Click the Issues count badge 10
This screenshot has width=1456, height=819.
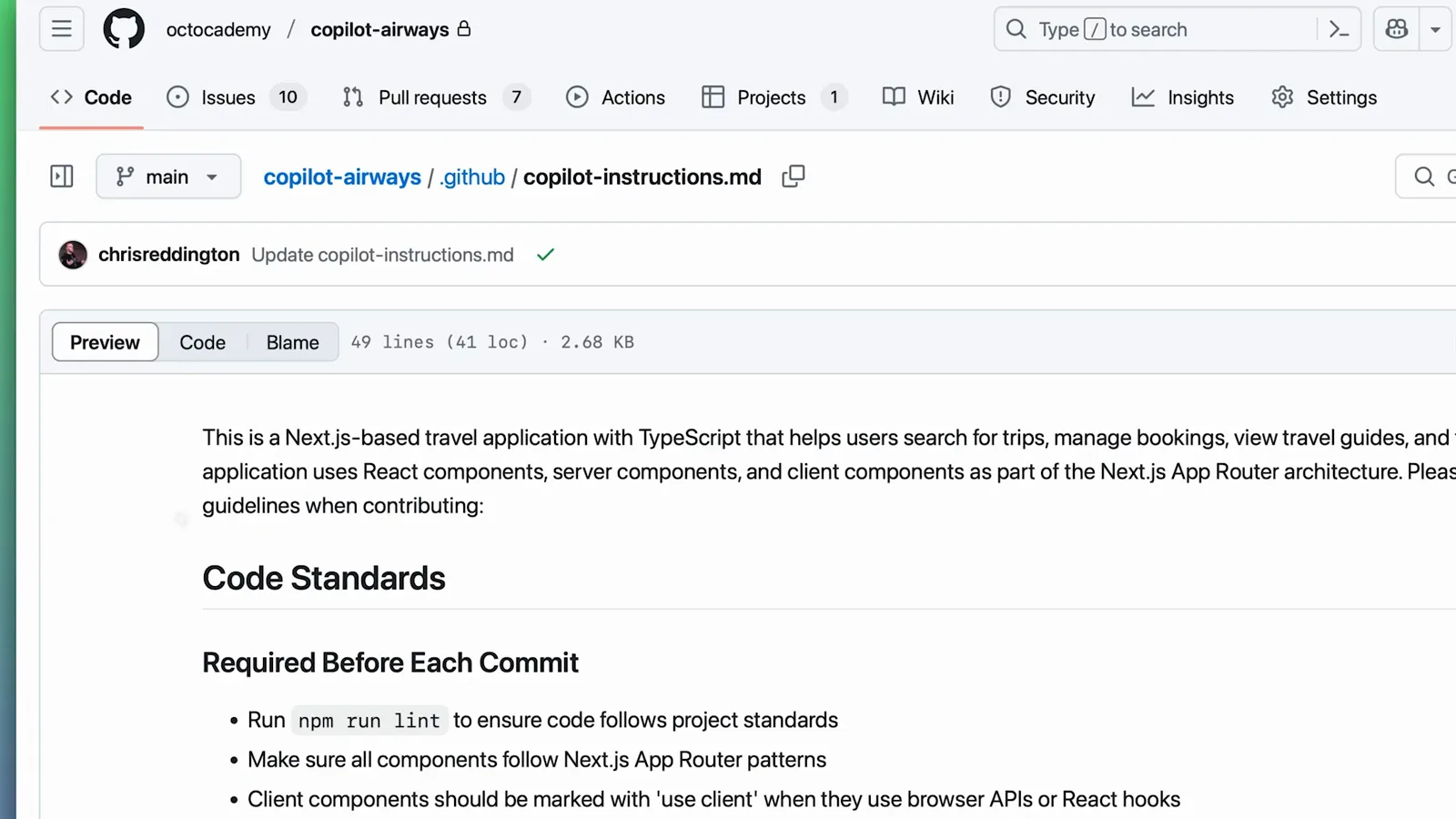point(288,97)
